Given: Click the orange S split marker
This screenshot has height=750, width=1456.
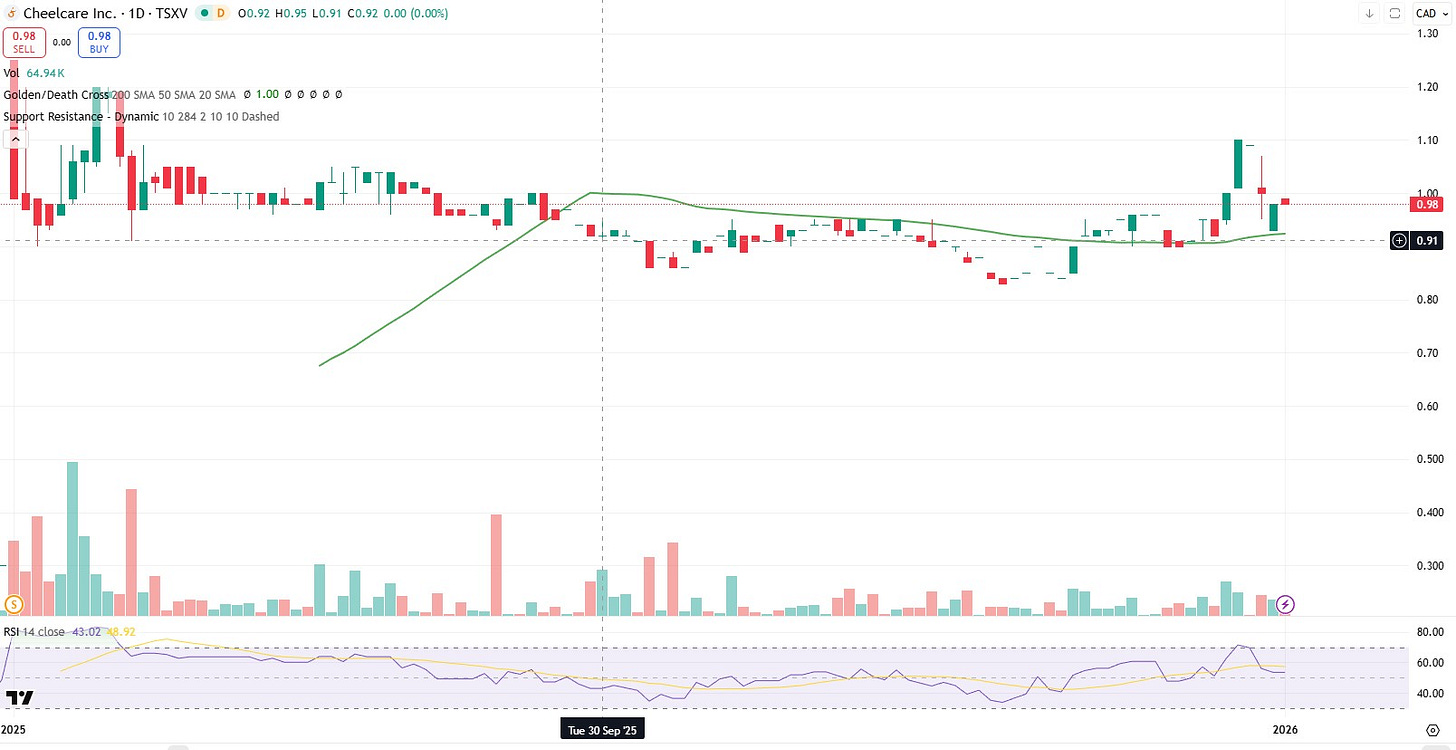Looking at the screenshot, I should (14, 604).
